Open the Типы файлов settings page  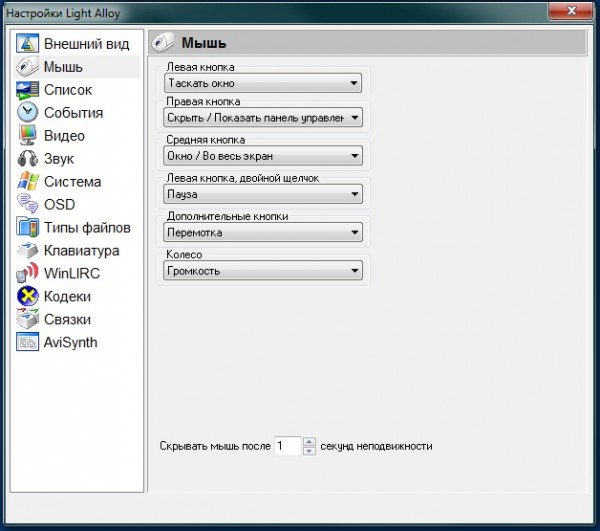(x=77, y=228)
